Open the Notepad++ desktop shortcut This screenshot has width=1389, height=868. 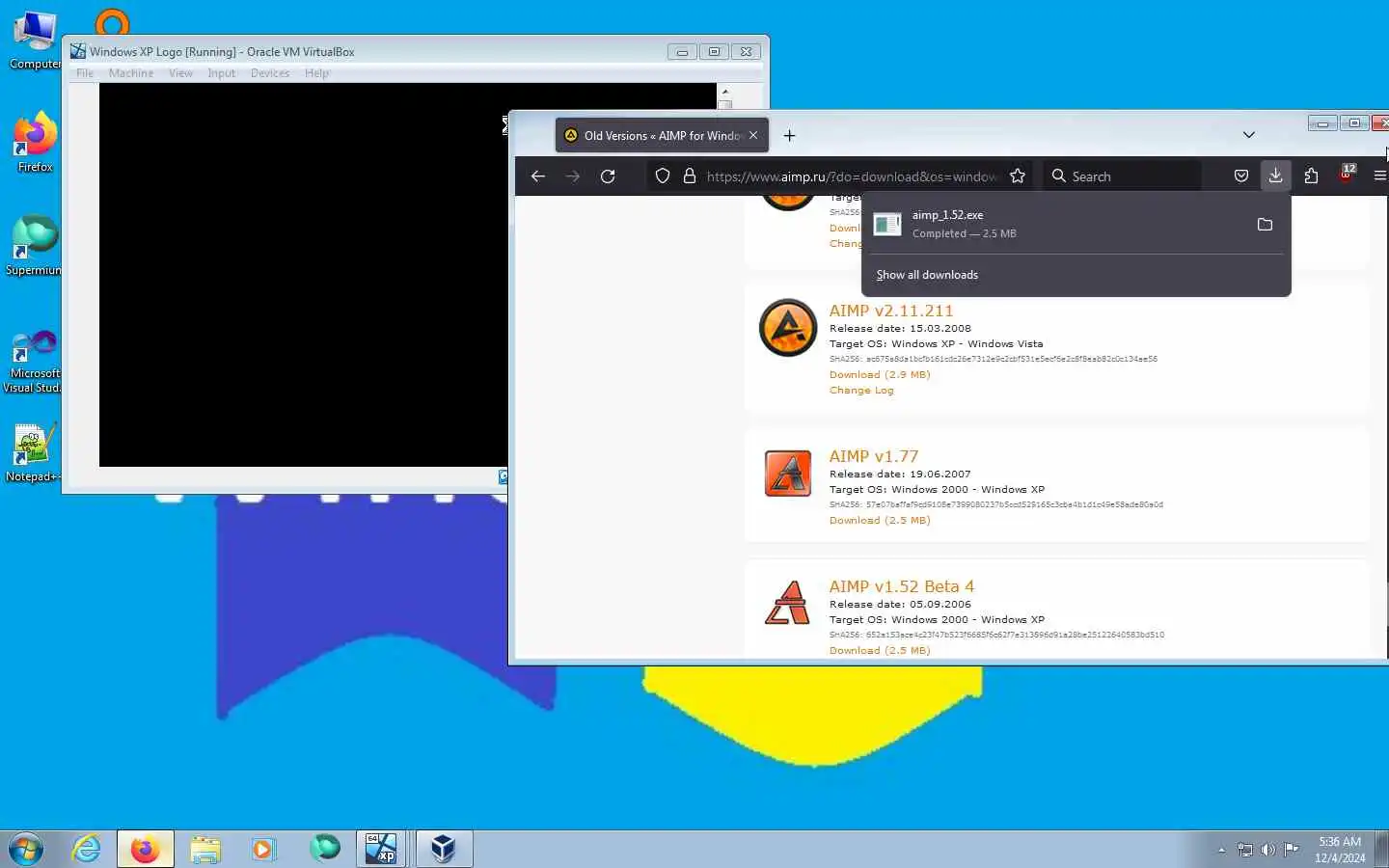(x=35, y=453)
